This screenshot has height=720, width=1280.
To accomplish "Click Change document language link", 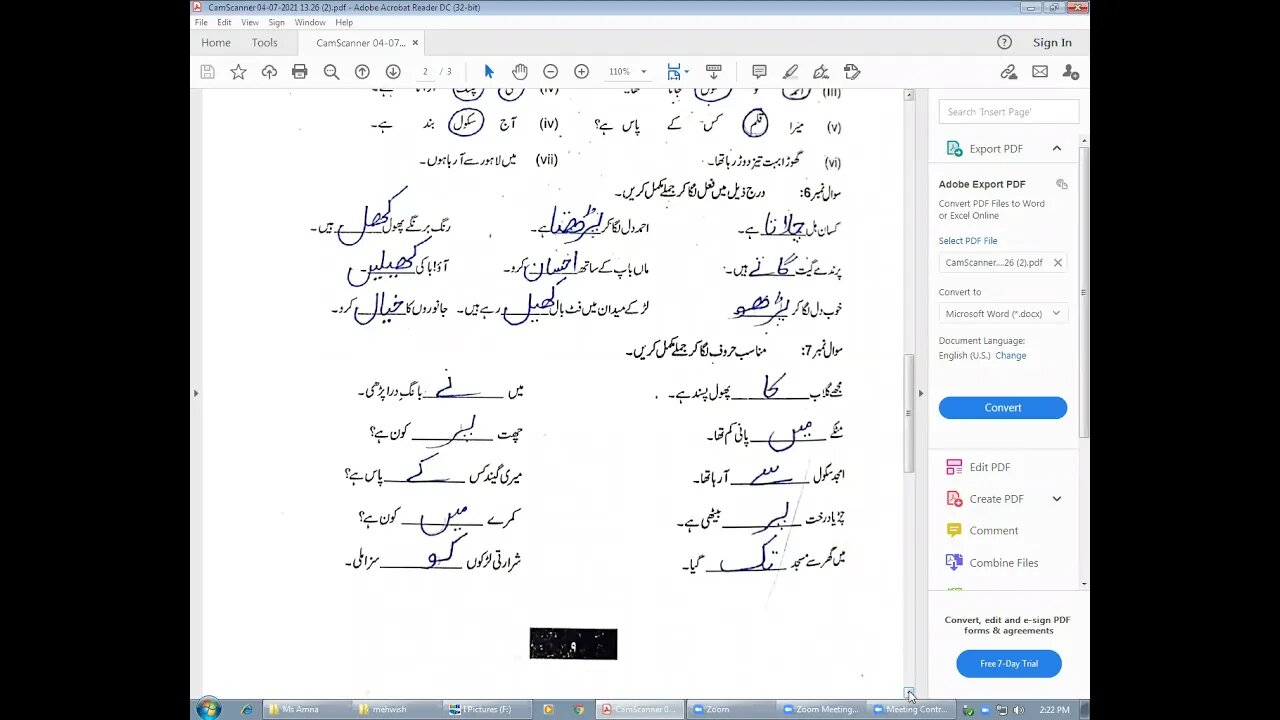I will 1010,356.
